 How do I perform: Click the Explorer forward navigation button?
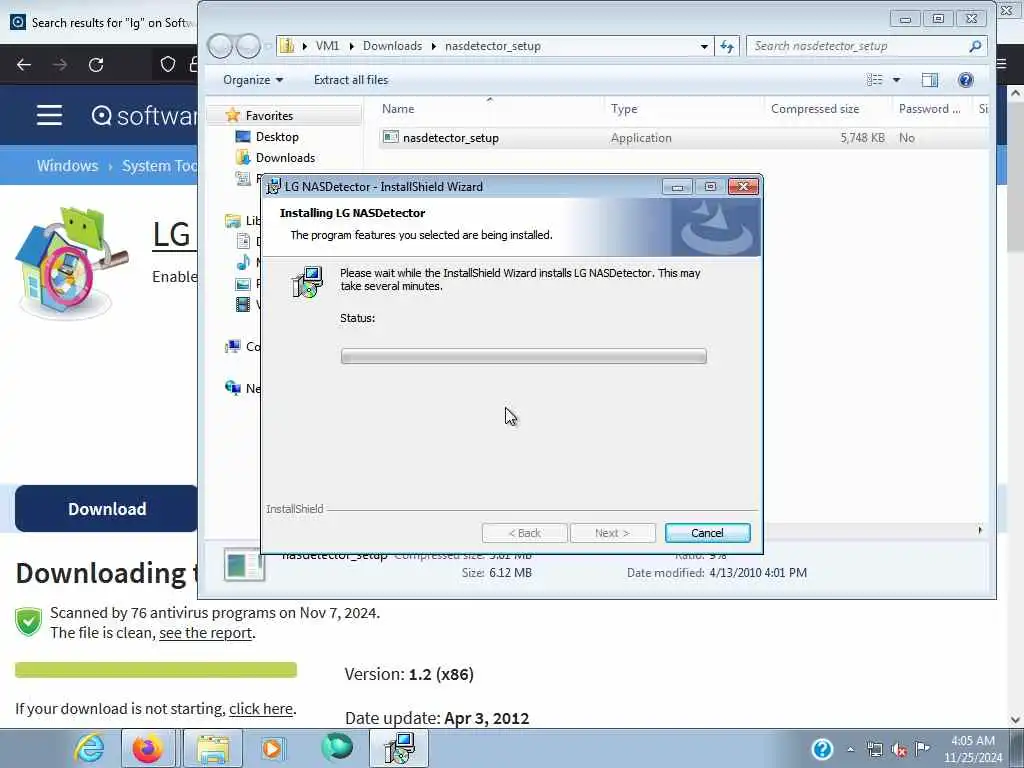click(248, 46)
